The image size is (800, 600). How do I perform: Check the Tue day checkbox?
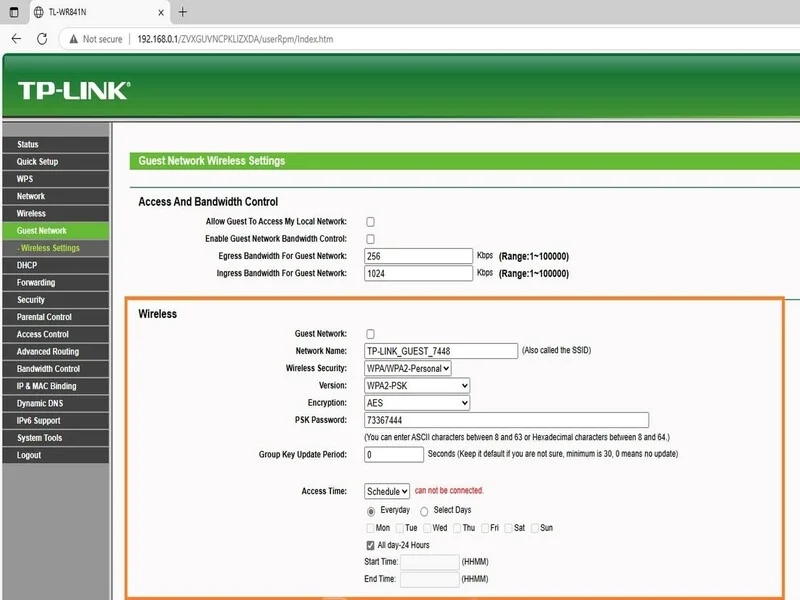click(x=399, y=528)
